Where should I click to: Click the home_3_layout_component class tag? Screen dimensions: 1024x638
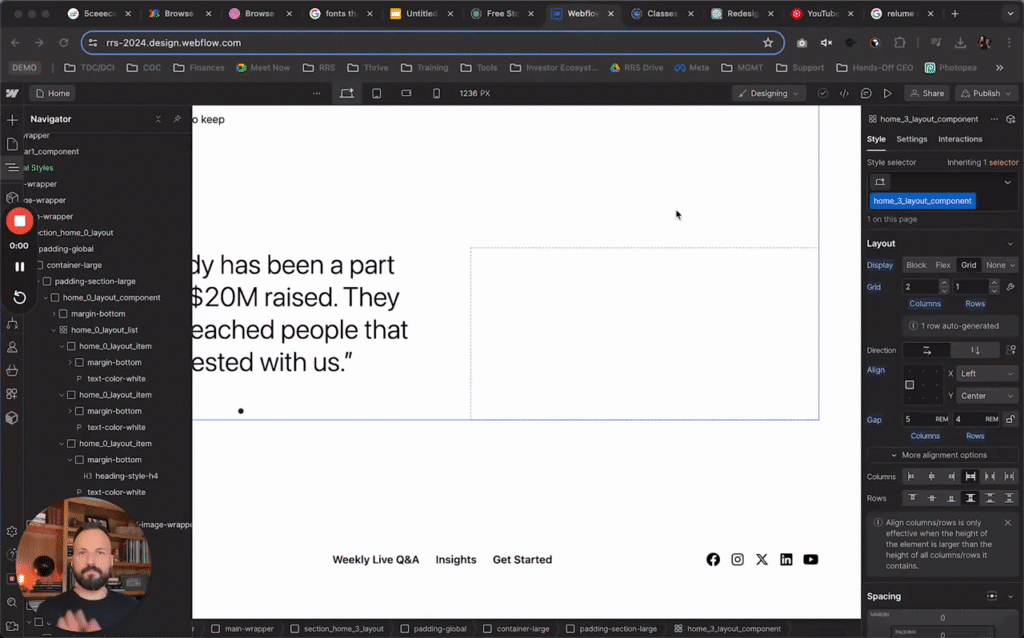click(921, 201)
